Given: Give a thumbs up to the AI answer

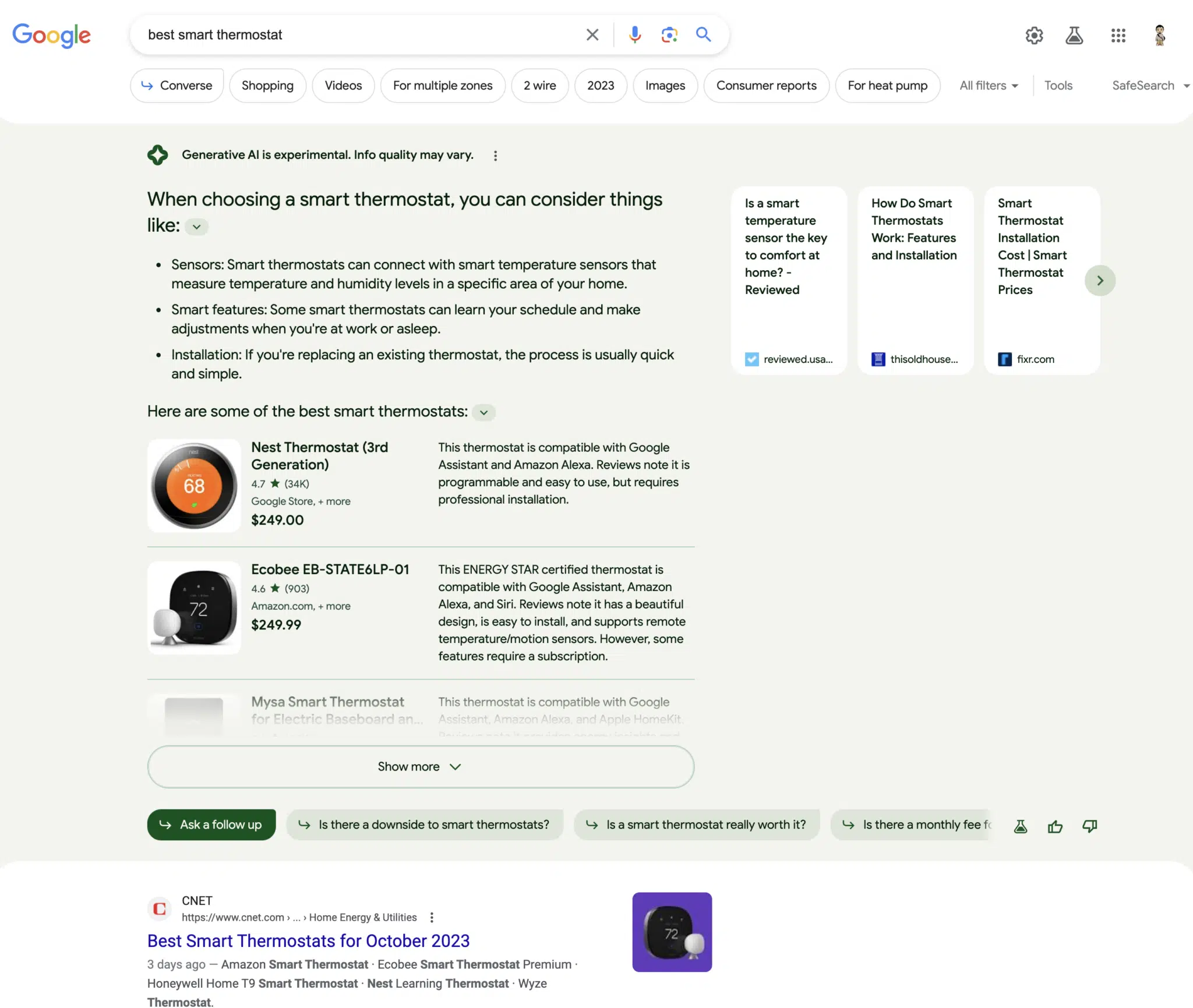Looking at the screenshot, I should [x=1054, y=826].
